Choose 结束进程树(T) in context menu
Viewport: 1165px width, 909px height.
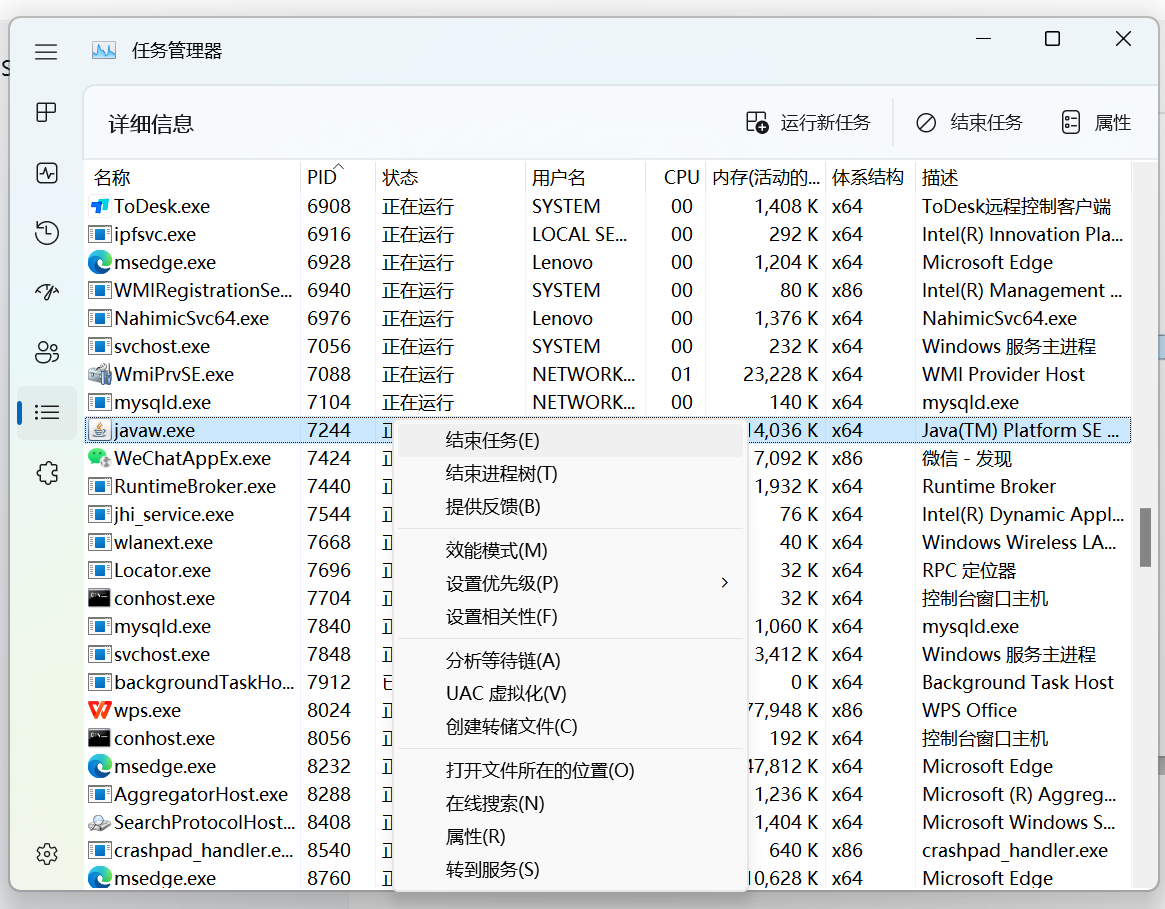pyautogui.click(x=571, y=473)
